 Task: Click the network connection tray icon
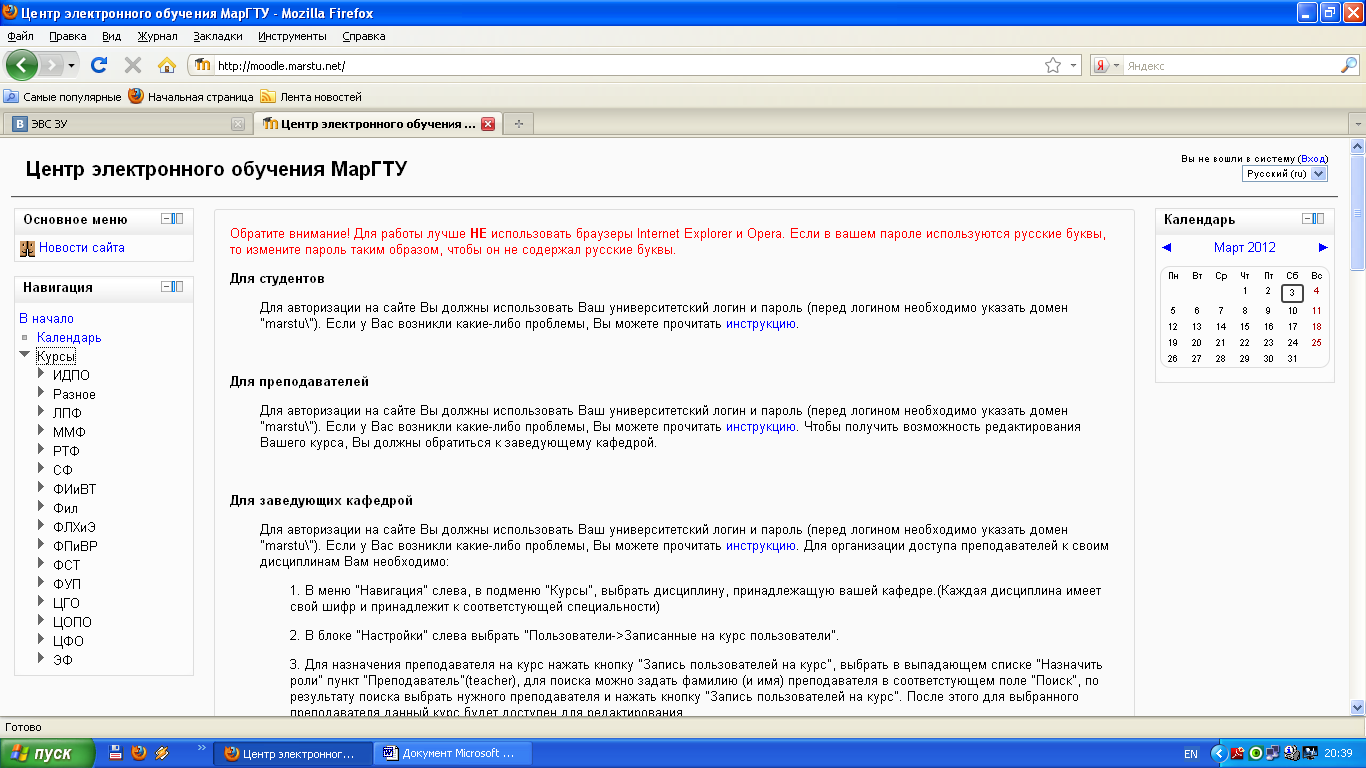[1273, 753]
